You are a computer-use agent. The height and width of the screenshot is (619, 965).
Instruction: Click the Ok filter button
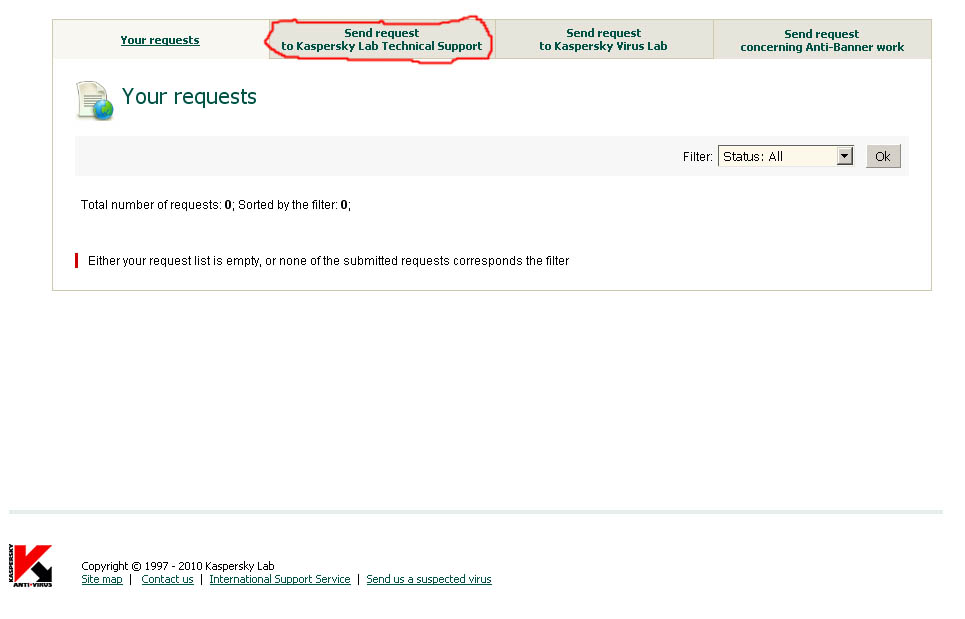pos(883,156)
